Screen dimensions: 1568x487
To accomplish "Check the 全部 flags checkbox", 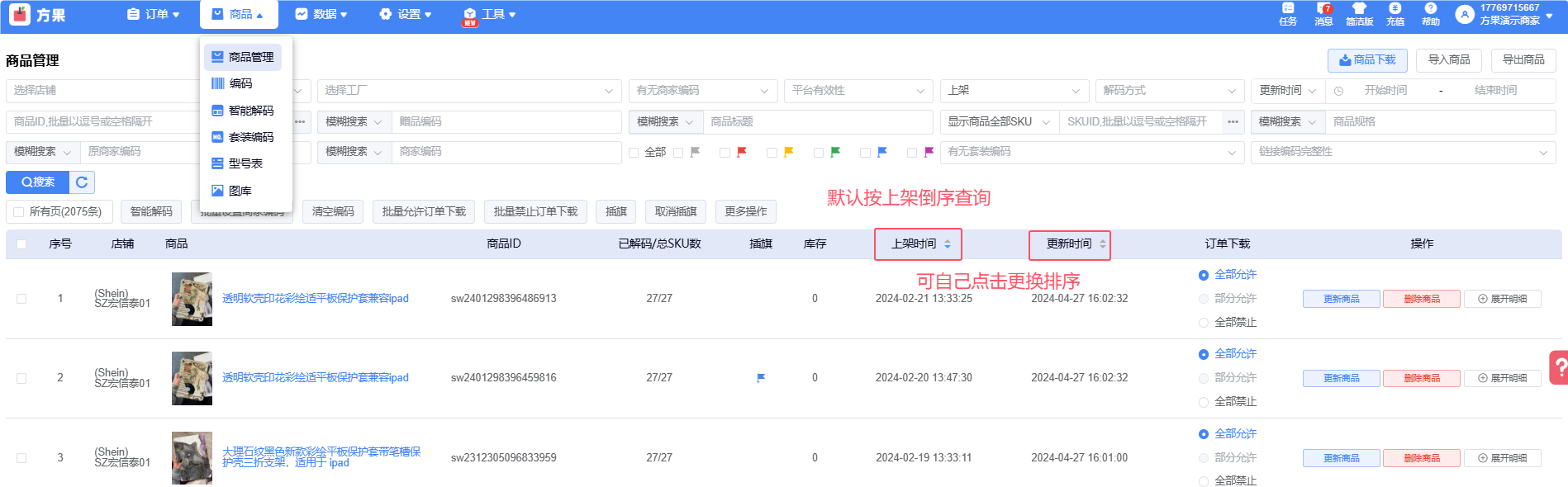I will 634,153.
